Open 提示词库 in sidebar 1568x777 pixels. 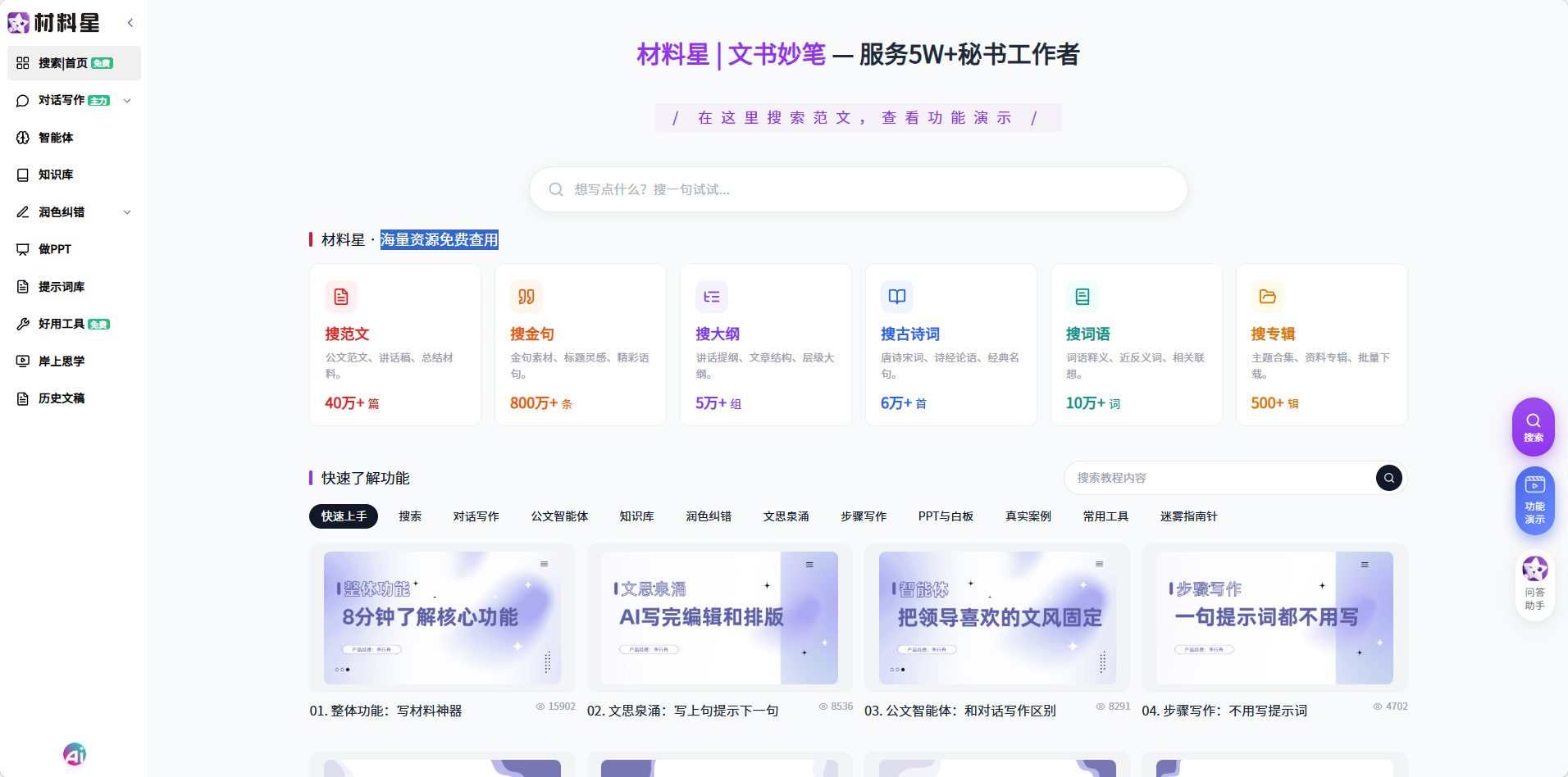74,287
